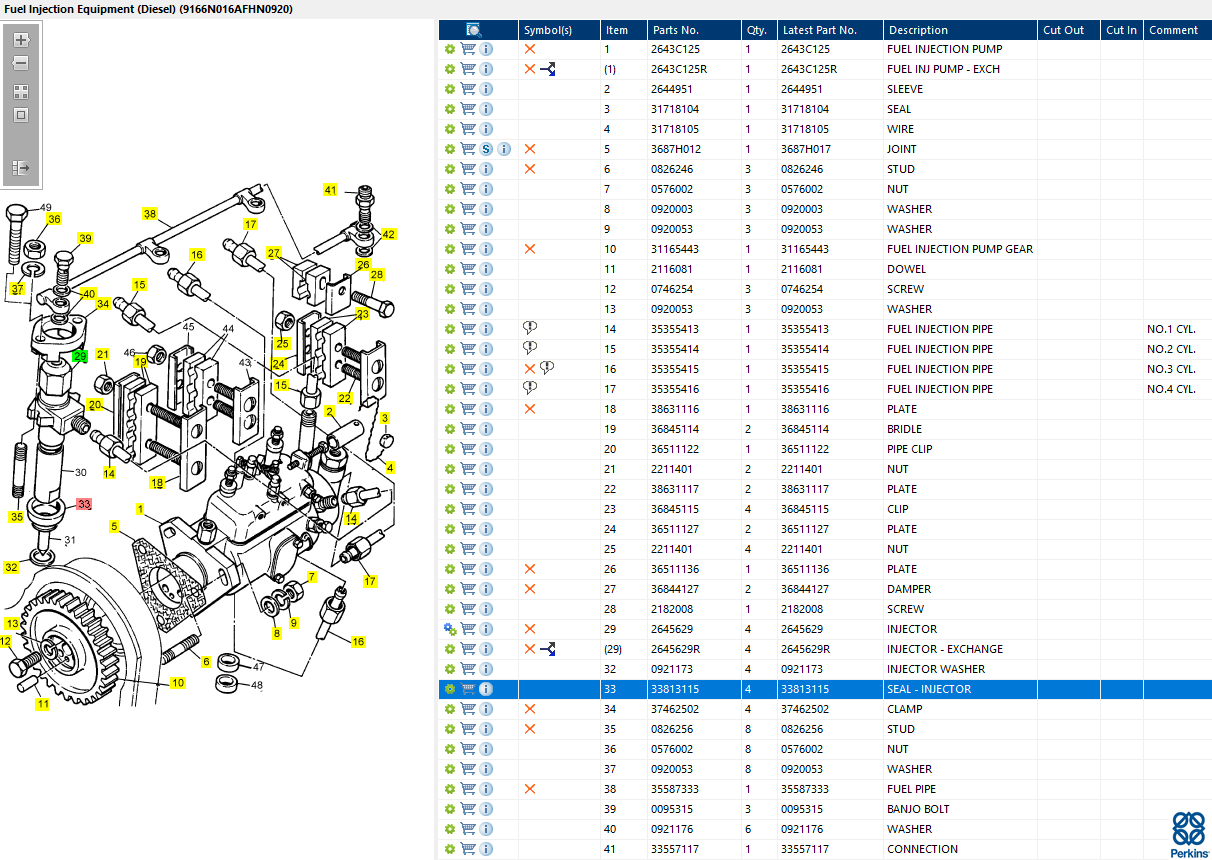Click the list export arrow icon
1212x860 pixels.
pos(21,167)
